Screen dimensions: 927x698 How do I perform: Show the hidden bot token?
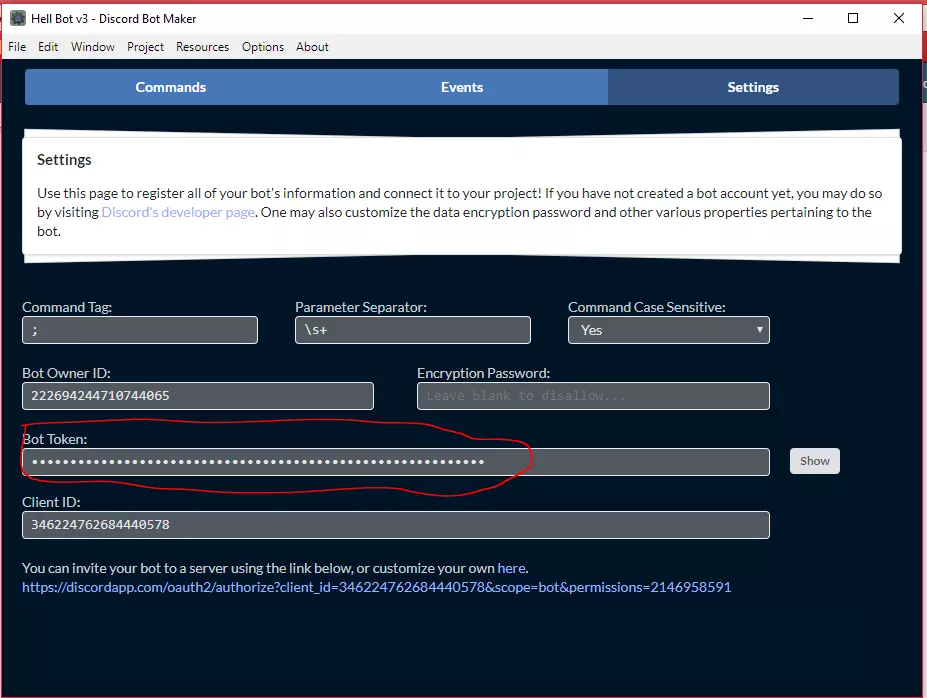815,461
